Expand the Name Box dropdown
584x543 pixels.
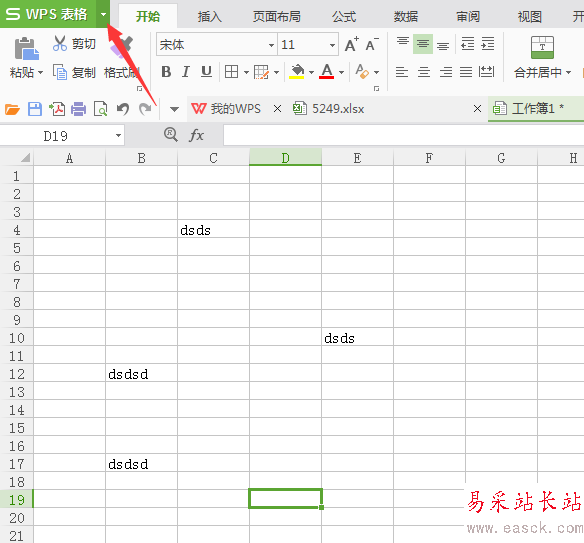click(118, 136)
